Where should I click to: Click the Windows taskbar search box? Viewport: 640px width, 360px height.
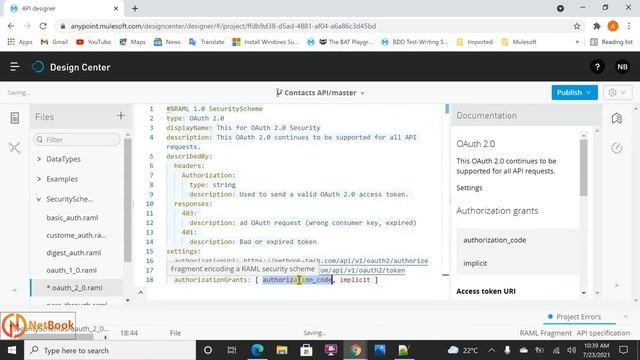tap(110, 350)
